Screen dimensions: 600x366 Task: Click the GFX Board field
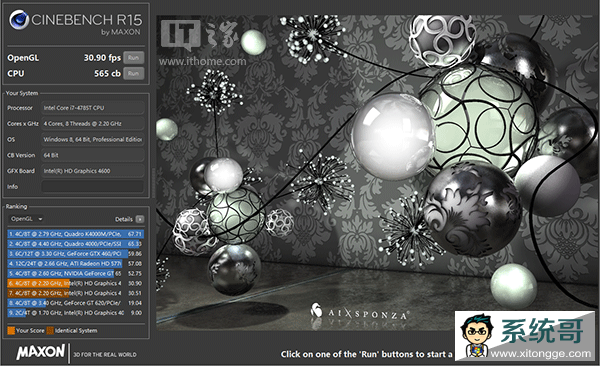click(93, 171)
